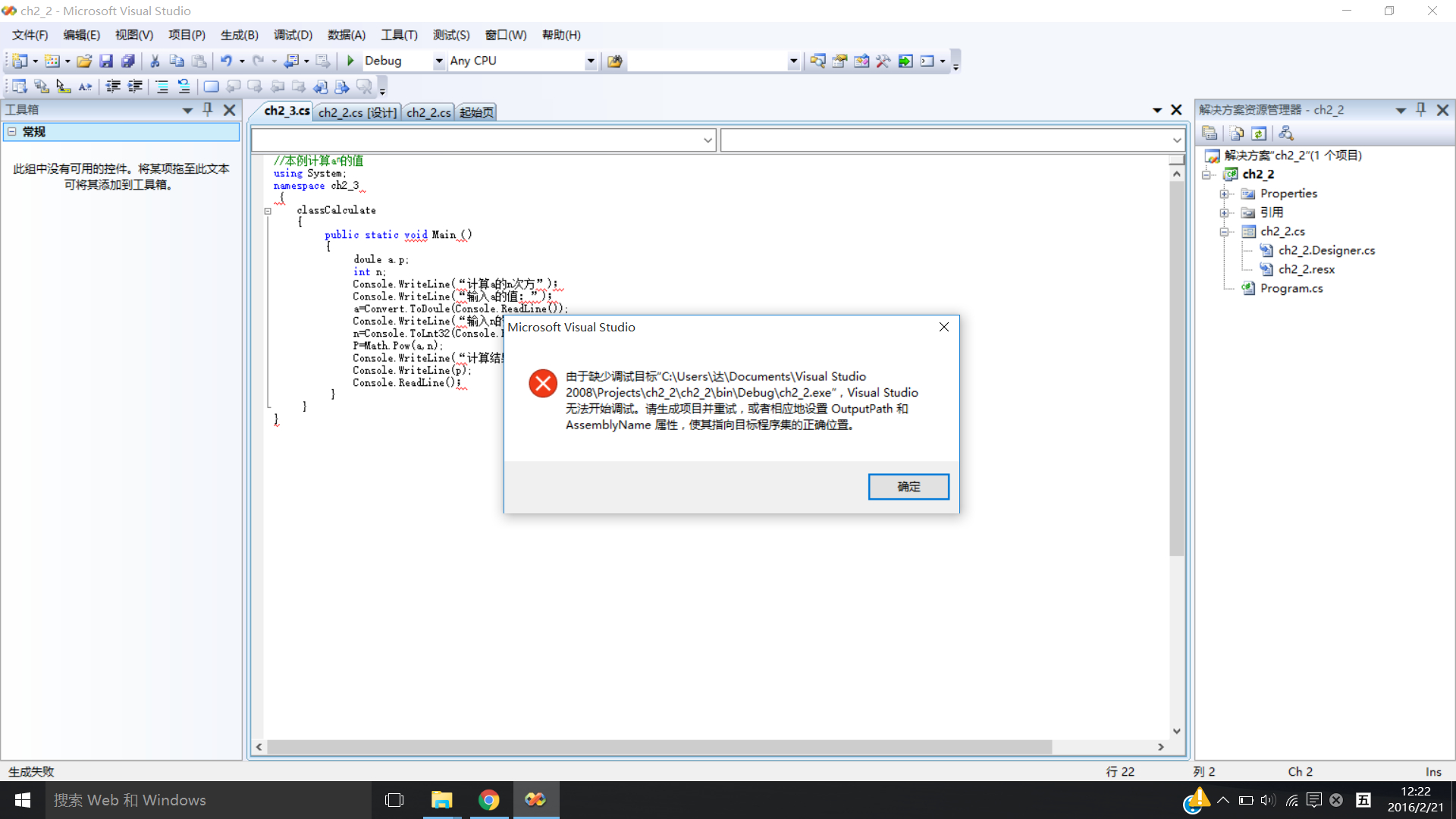Click the Open File folder icon

pos(84,61)
